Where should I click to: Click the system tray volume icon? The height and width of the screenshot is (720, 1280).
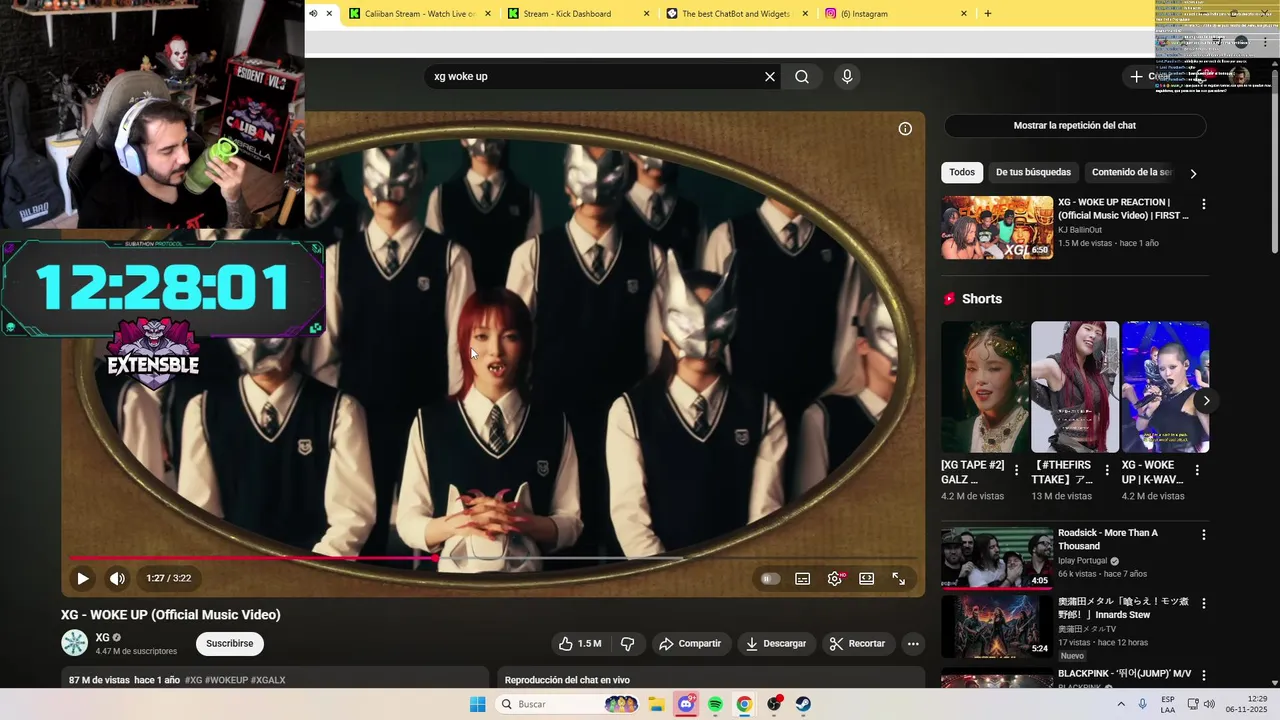coord(1209,704)
